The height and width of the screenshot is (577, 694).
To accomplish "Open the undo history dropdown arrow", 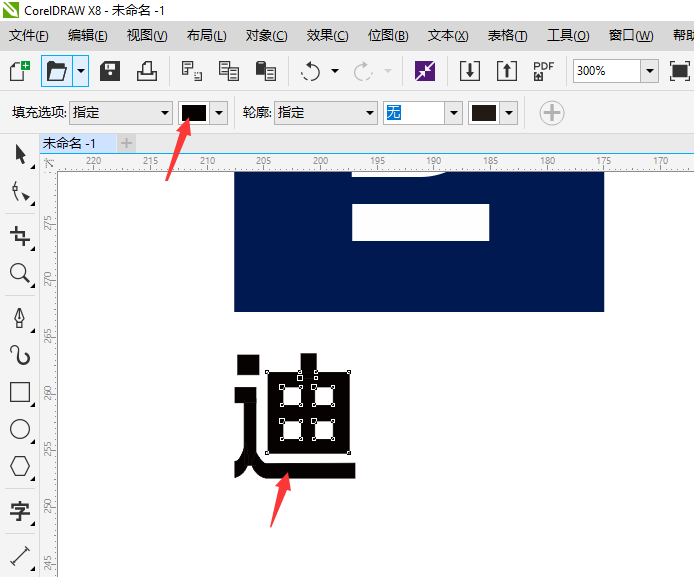I will click(x=335, y=71).
